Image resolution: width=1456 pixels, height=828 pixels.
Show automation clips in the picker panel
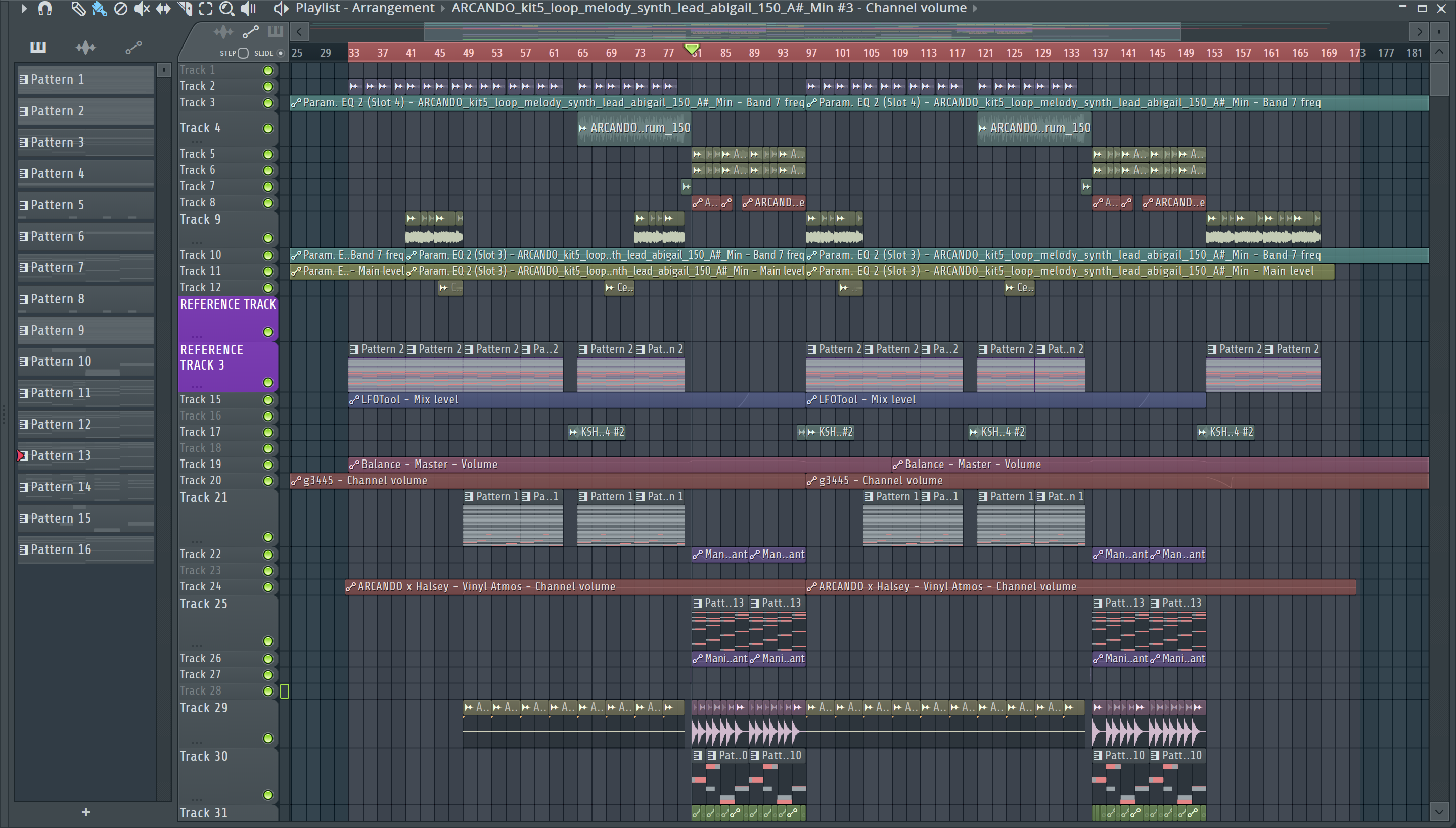(133, 47)
